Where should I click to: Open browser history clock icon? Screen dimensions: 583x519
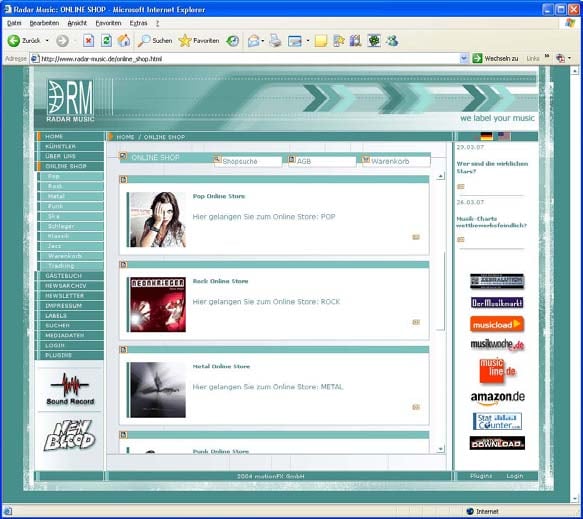click(x=233, y=41)
